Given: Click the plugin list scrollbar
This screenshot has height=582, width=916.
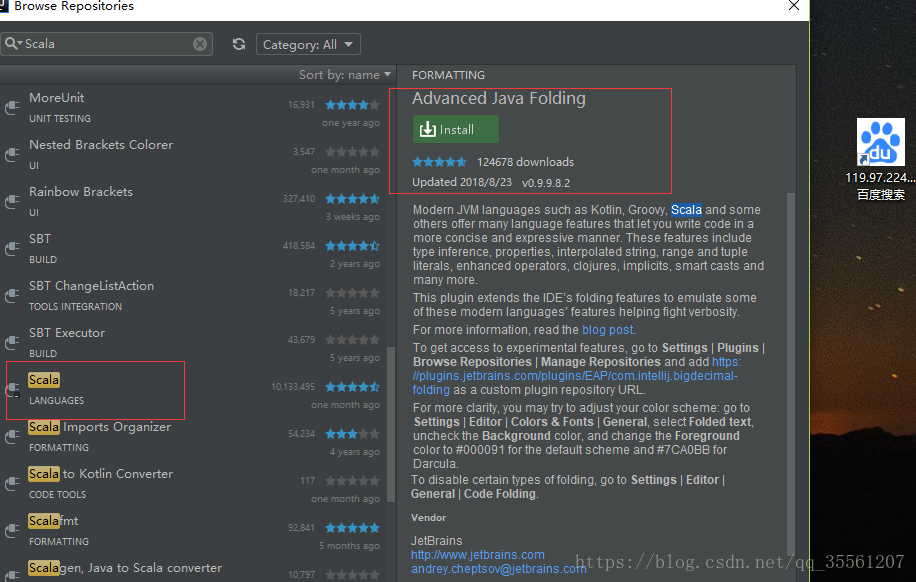Looking at the screenshot, I should (391, 424).
